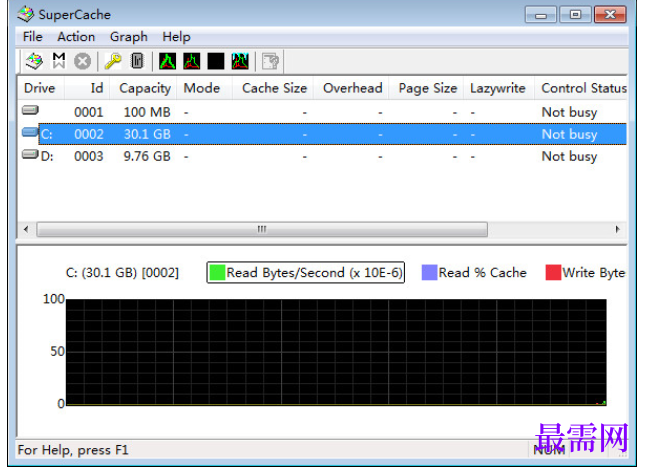Click the SuperCache title bar app icon
Viewport: 647px width, 469px height.
pyautogui.click(x=26, y=14)
